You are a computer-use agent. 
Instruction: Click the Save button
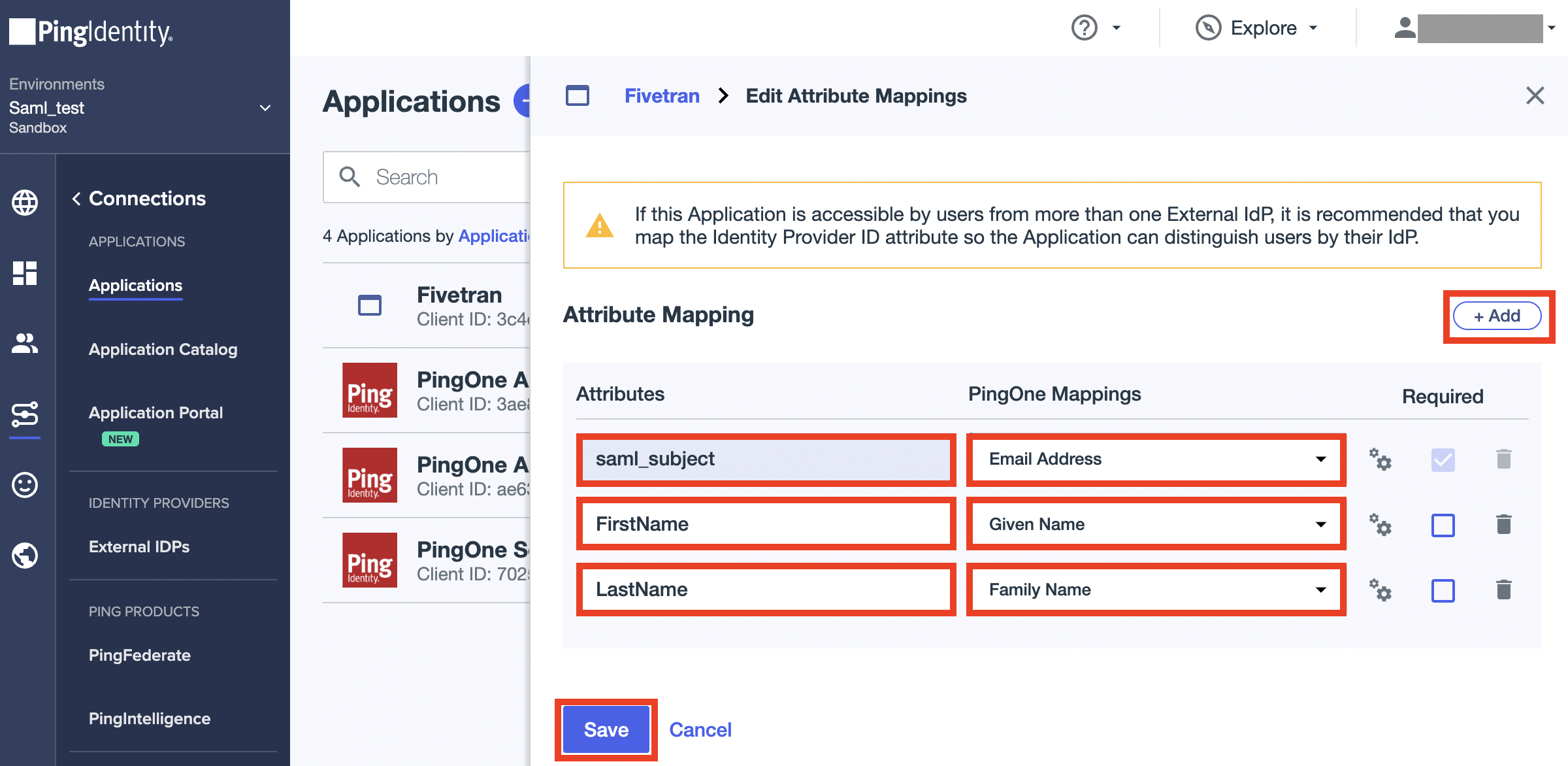(606, 729)
